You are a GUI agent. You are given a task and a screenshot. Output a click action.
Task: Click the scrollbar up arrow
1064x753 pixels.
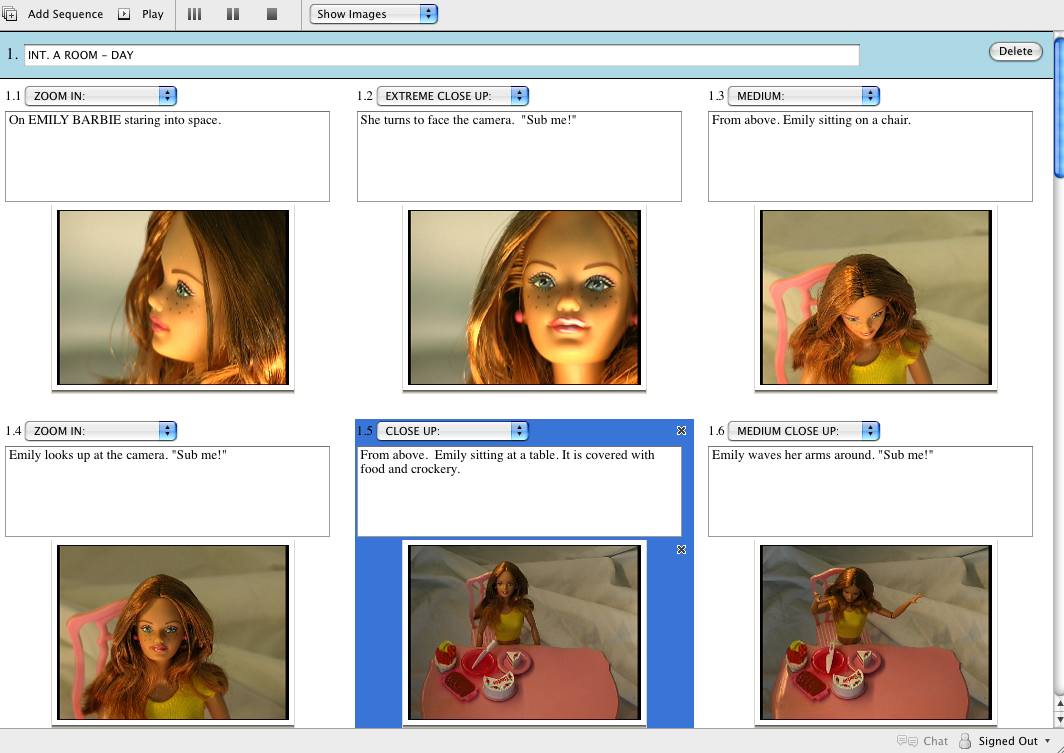click(1059, 702)
